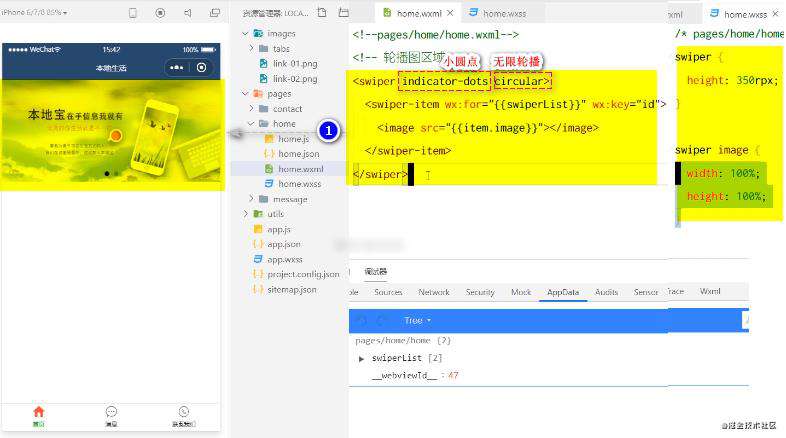Open the Wxml debugger tab
This screenshot has width=786, height=438.
710,291
